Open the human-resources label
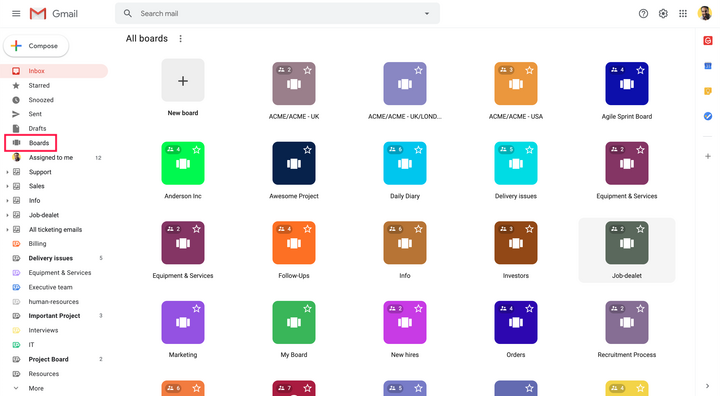The image size is (720, 396). coord(54,301)
